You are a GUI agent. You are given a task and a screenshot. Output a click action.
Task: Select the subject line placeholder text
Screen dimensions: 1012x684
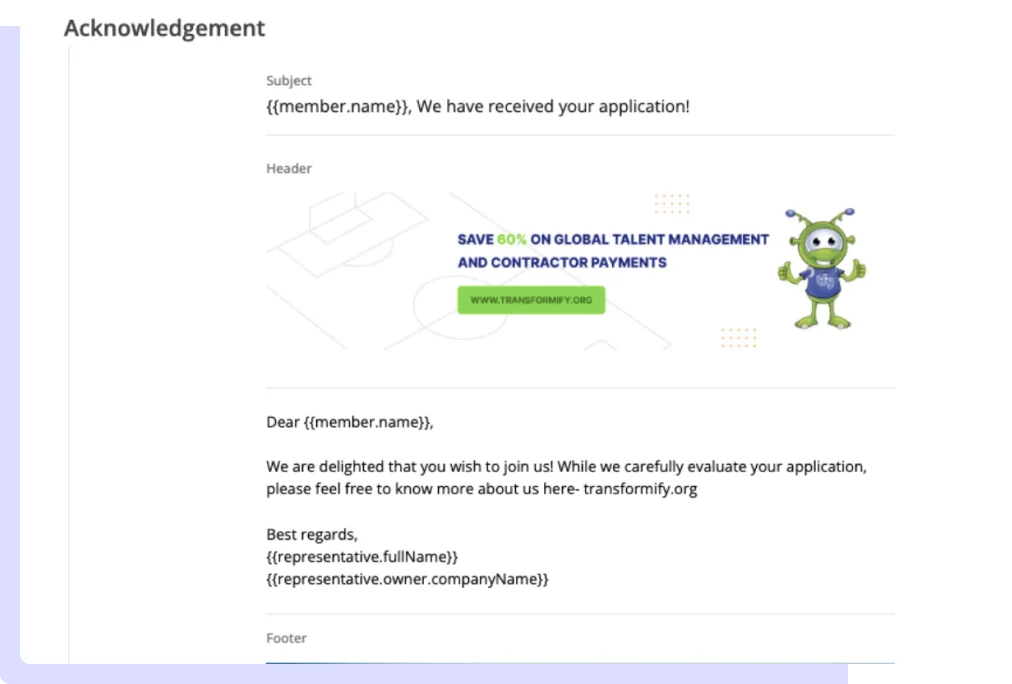477,106
